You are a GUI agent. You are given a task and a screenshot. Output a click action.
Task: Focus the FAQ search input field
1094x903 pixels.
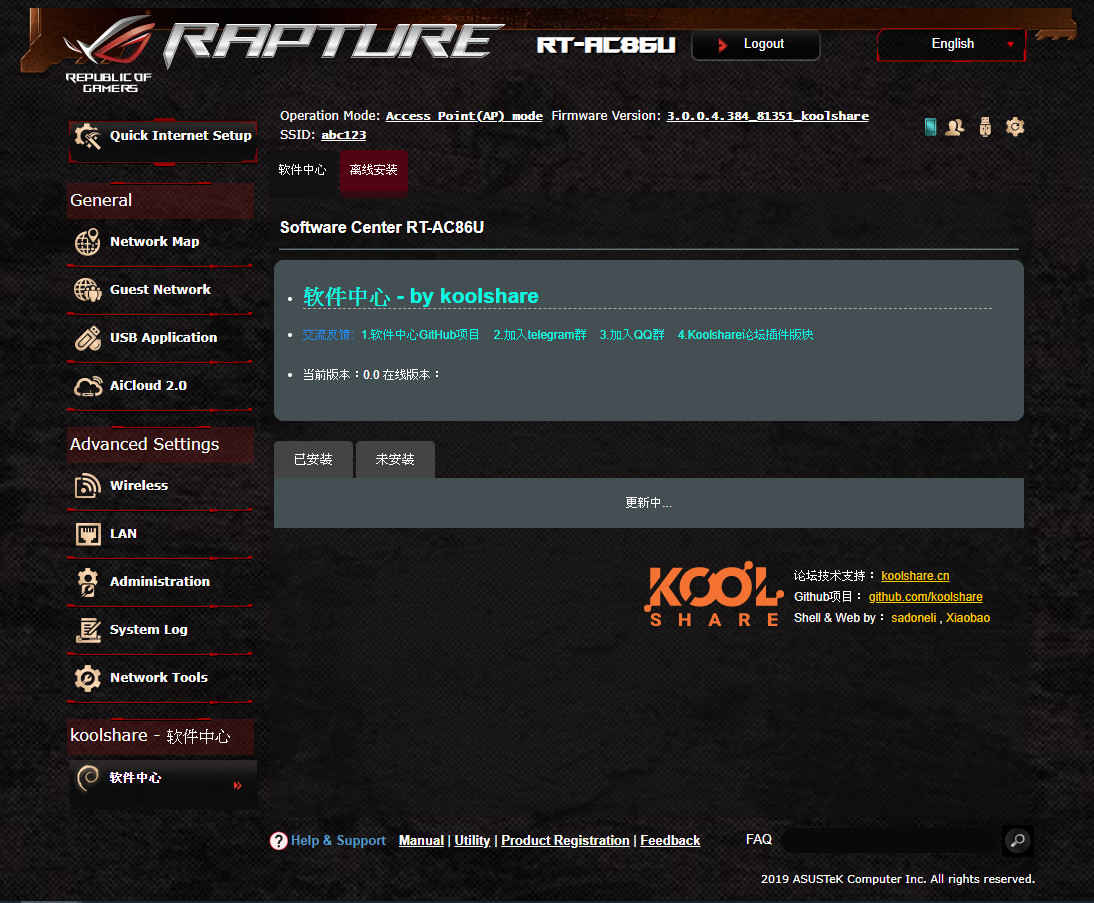(891, 841)
